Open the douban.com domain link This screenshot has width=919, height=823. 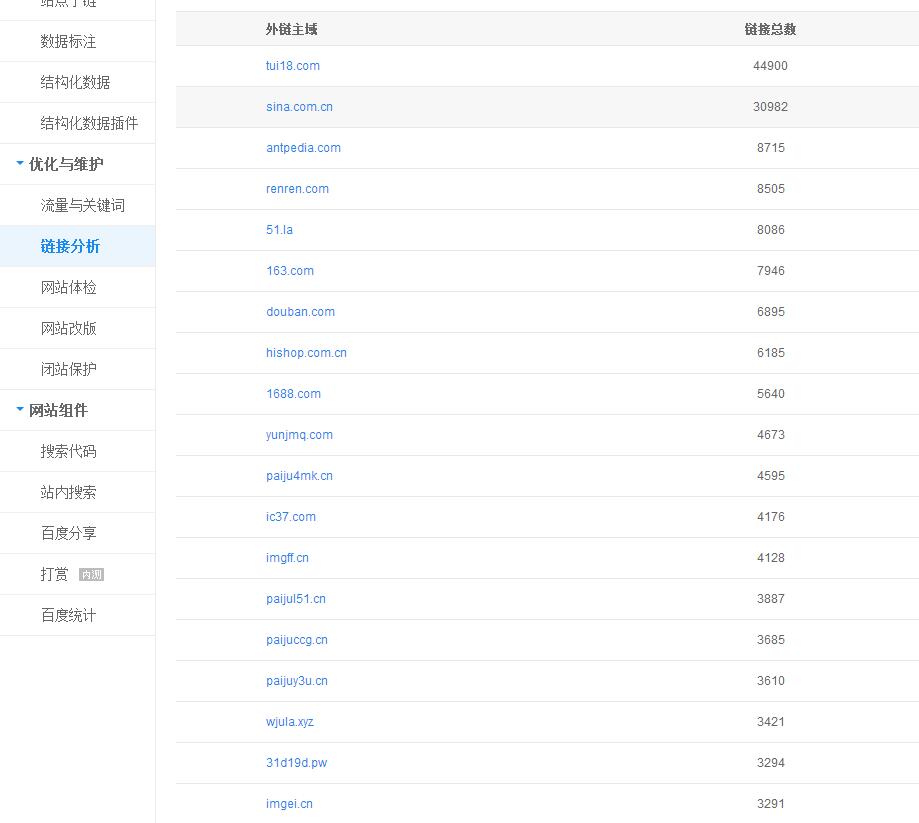300,312
